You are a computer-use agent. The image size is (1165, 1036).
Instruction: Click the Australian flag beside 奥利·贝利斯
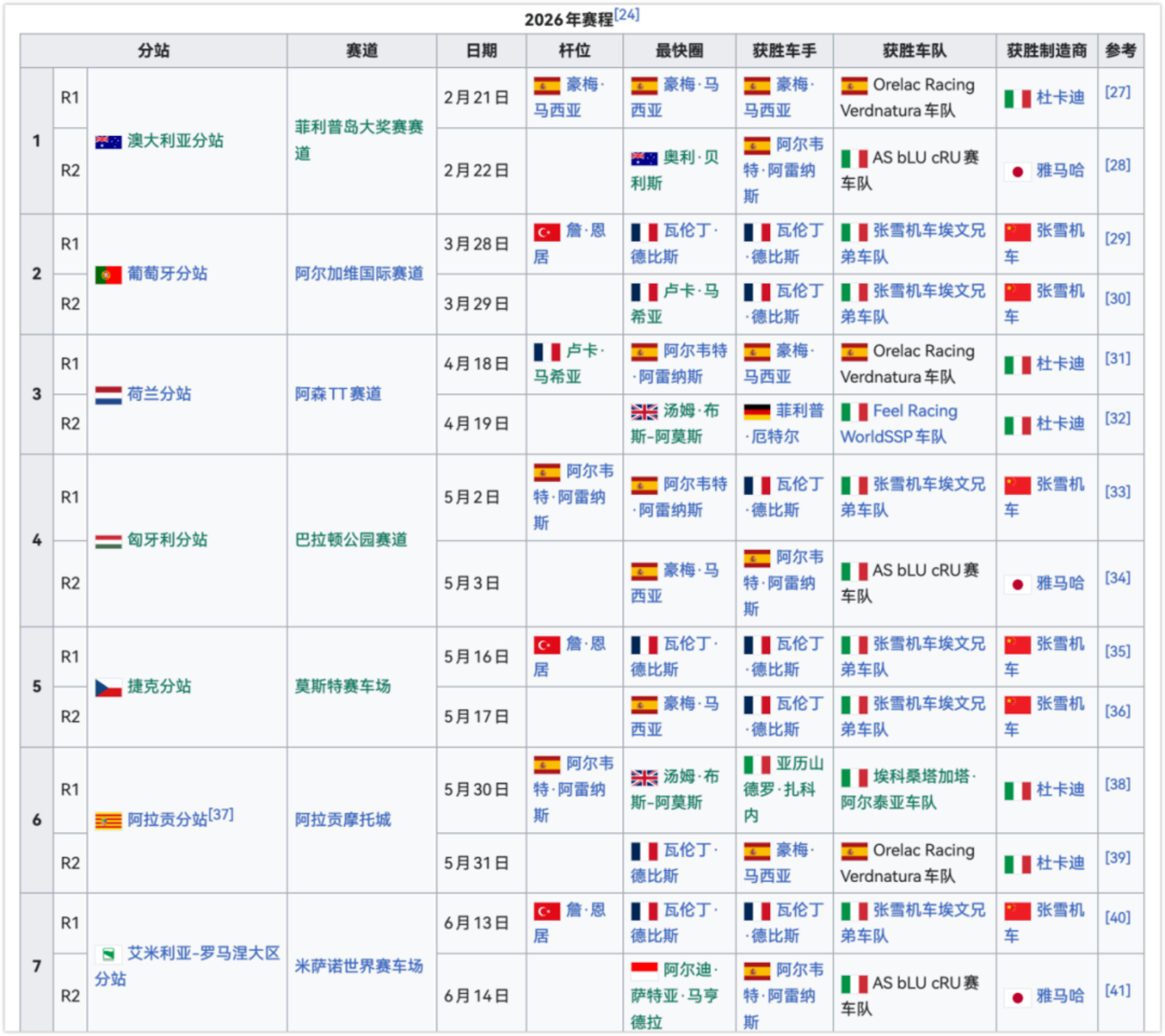coord(644,159)
